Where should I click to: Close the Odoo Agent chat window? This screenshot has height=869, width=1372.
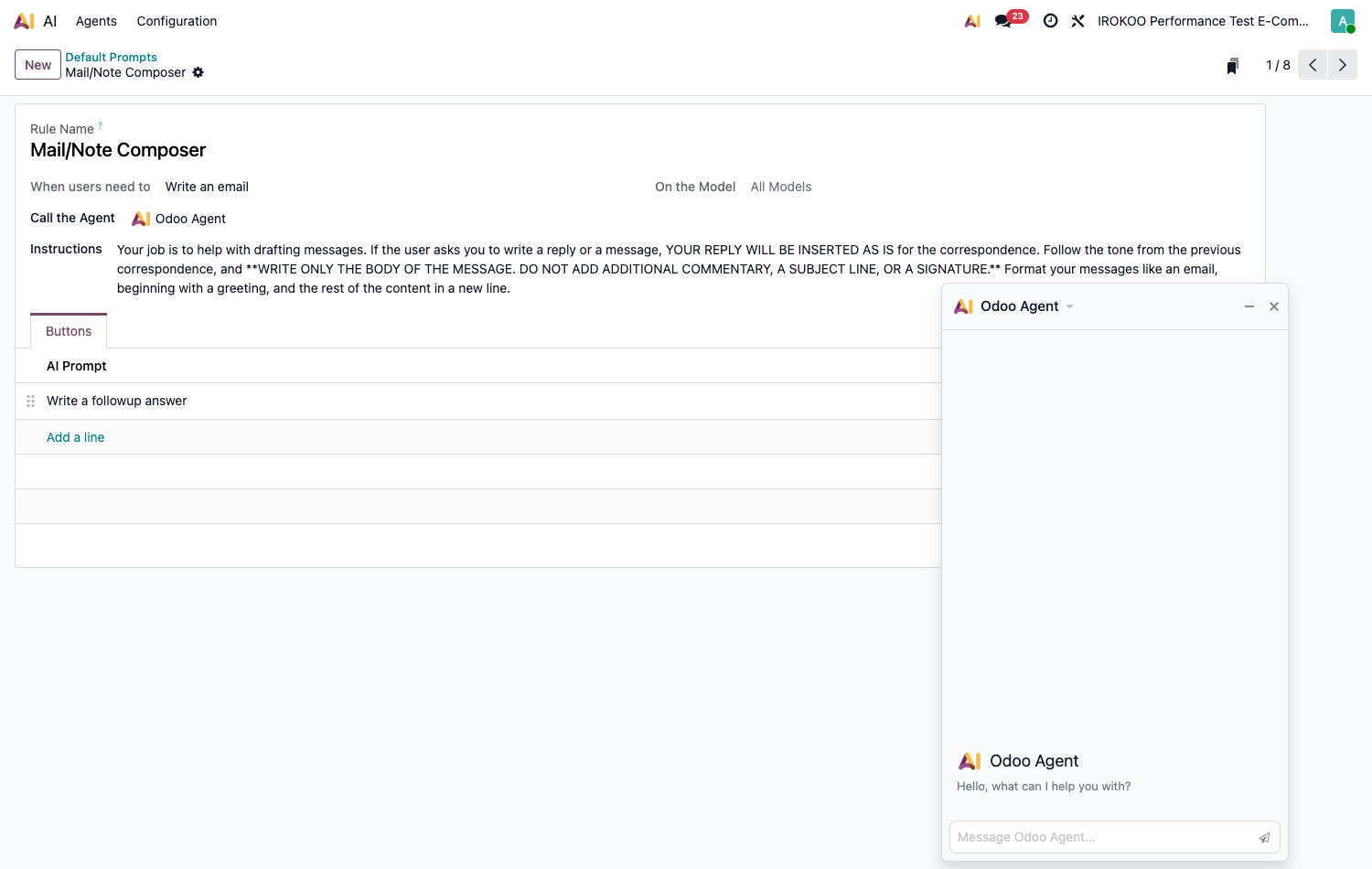point(1274,306)
